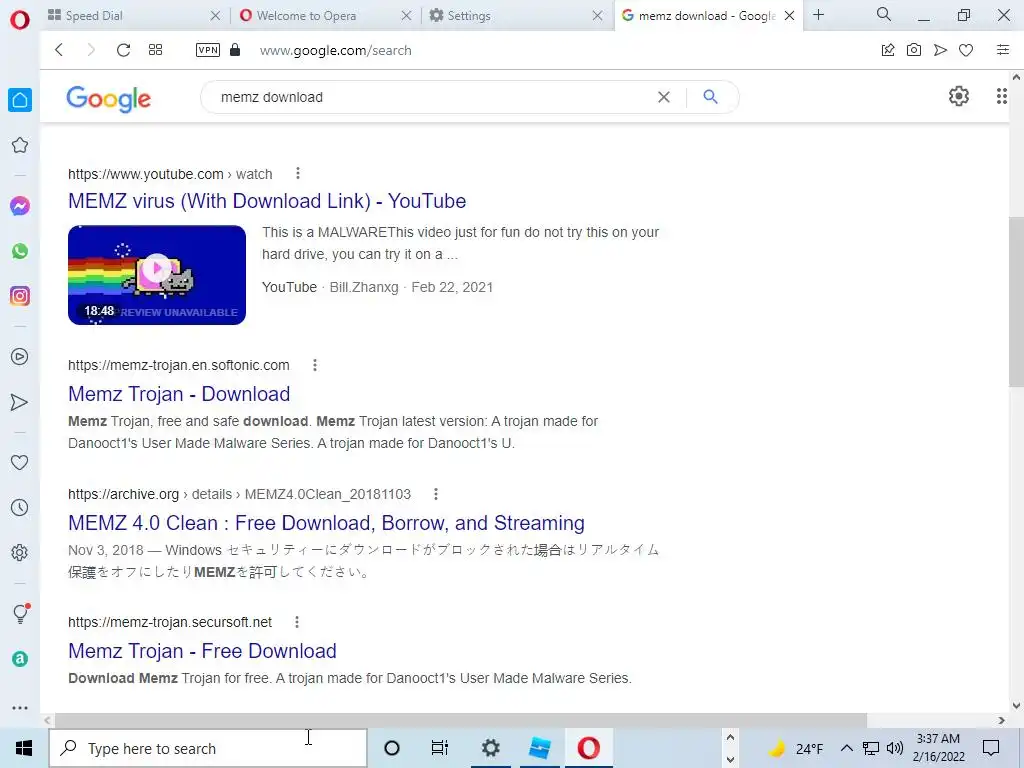Open the MEMZ virus (With Download Link) YouTube link
Image resolution: width=1024 pixels, height=768 pixels.
(267, 201)
